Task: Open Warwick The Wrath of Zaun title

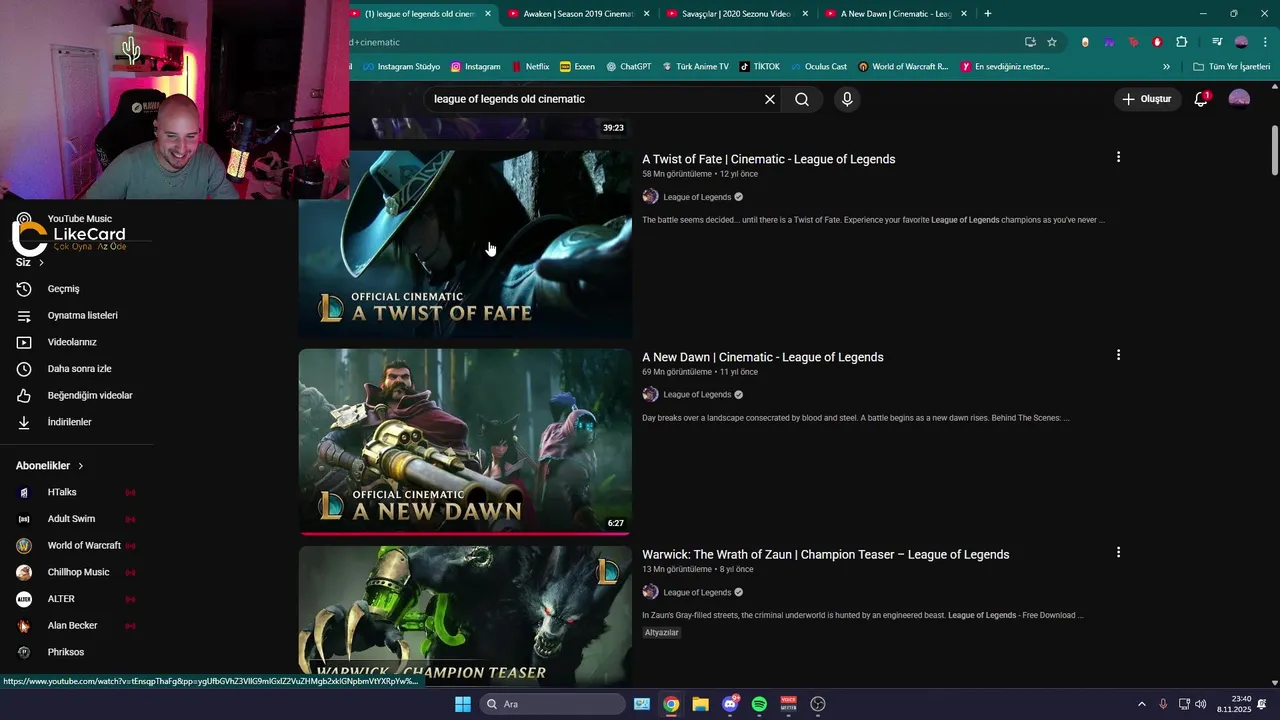Action: point(825,555)
